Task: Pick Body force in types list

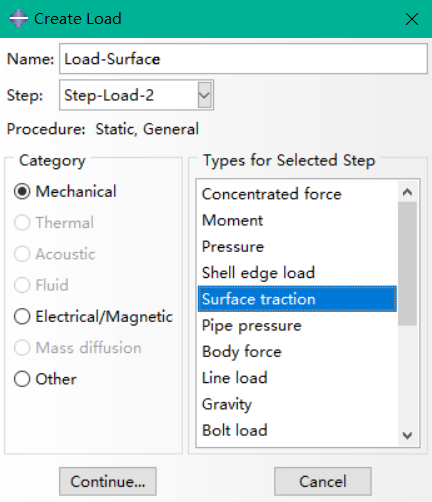Action: (x=297, y=352)
